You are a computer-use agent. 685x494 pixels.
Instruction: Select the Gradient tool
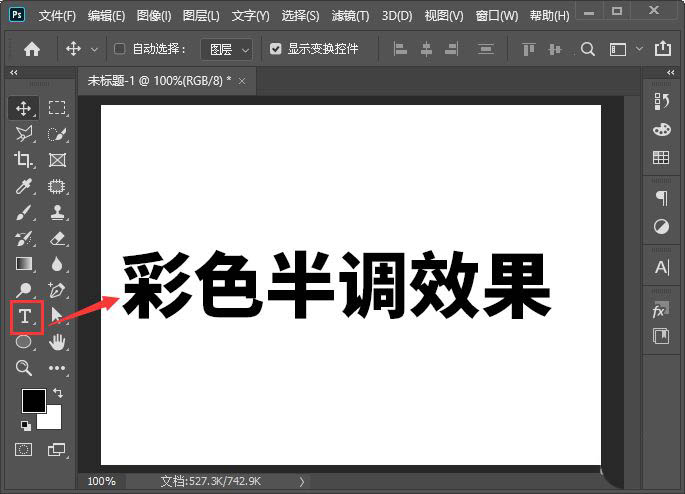24,264
